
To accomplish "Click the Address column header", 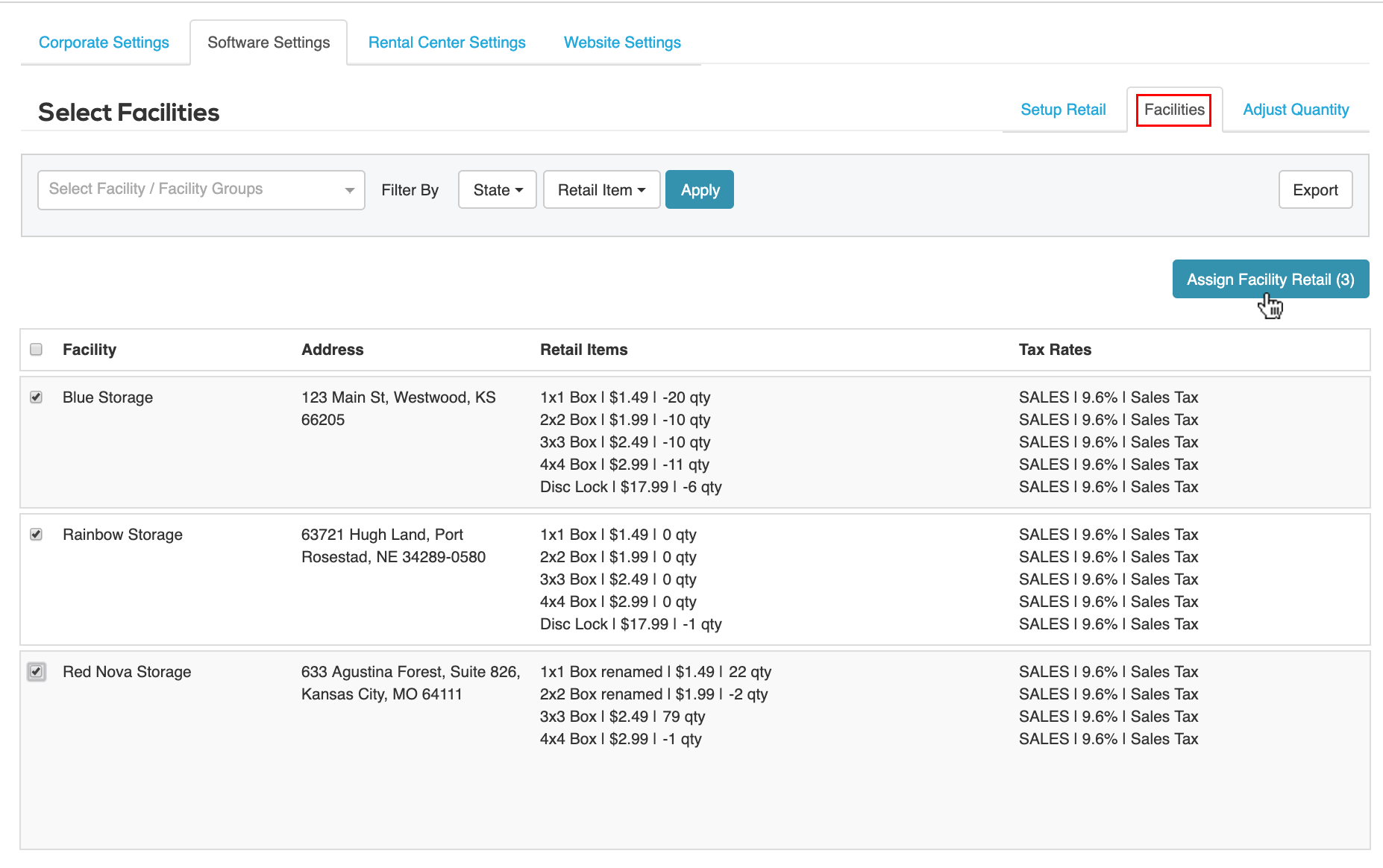I will click(x=332, y=350).
